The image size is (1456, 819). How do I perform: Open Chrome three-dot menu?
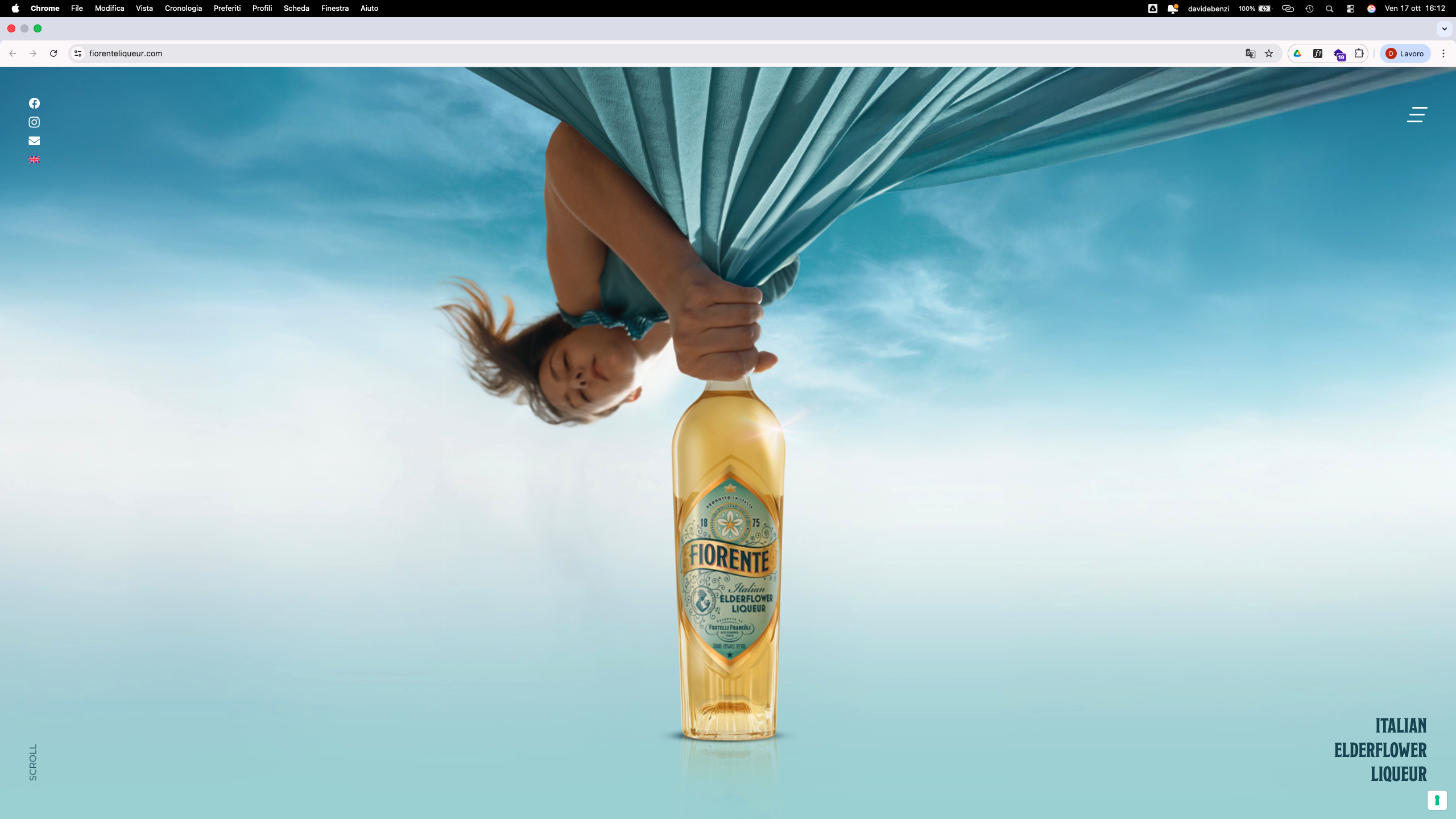point(1443,53)
